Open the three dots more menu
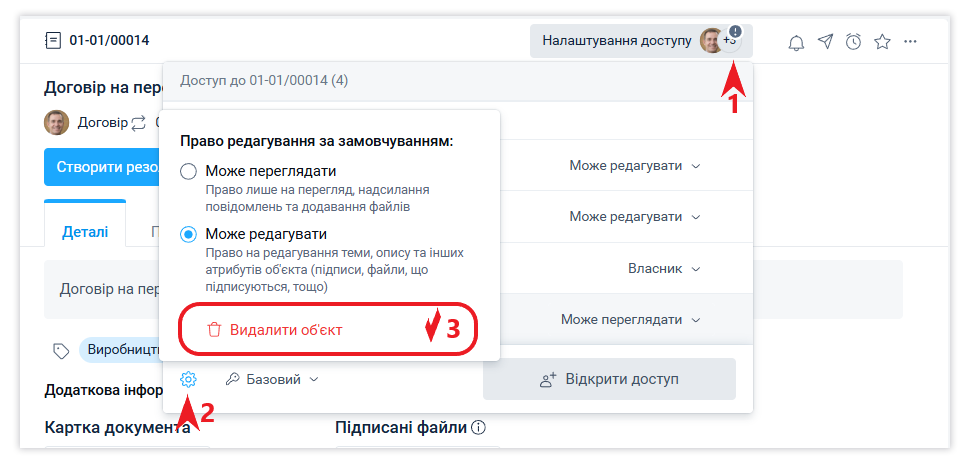 [x=910, y=42]
